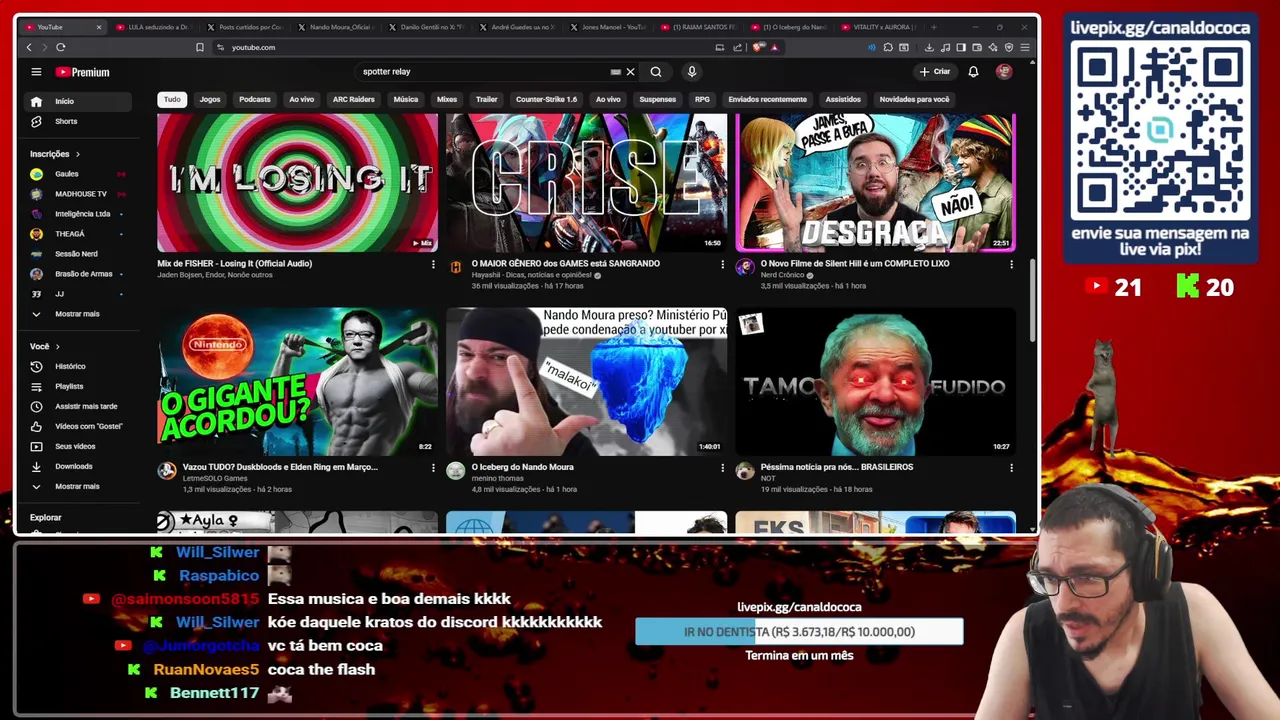This screenshot has height=720, width=1280.
Task: Open the MADHOUSE TV subscription channel
Action: pyautogui.click(x=78, y=194)
